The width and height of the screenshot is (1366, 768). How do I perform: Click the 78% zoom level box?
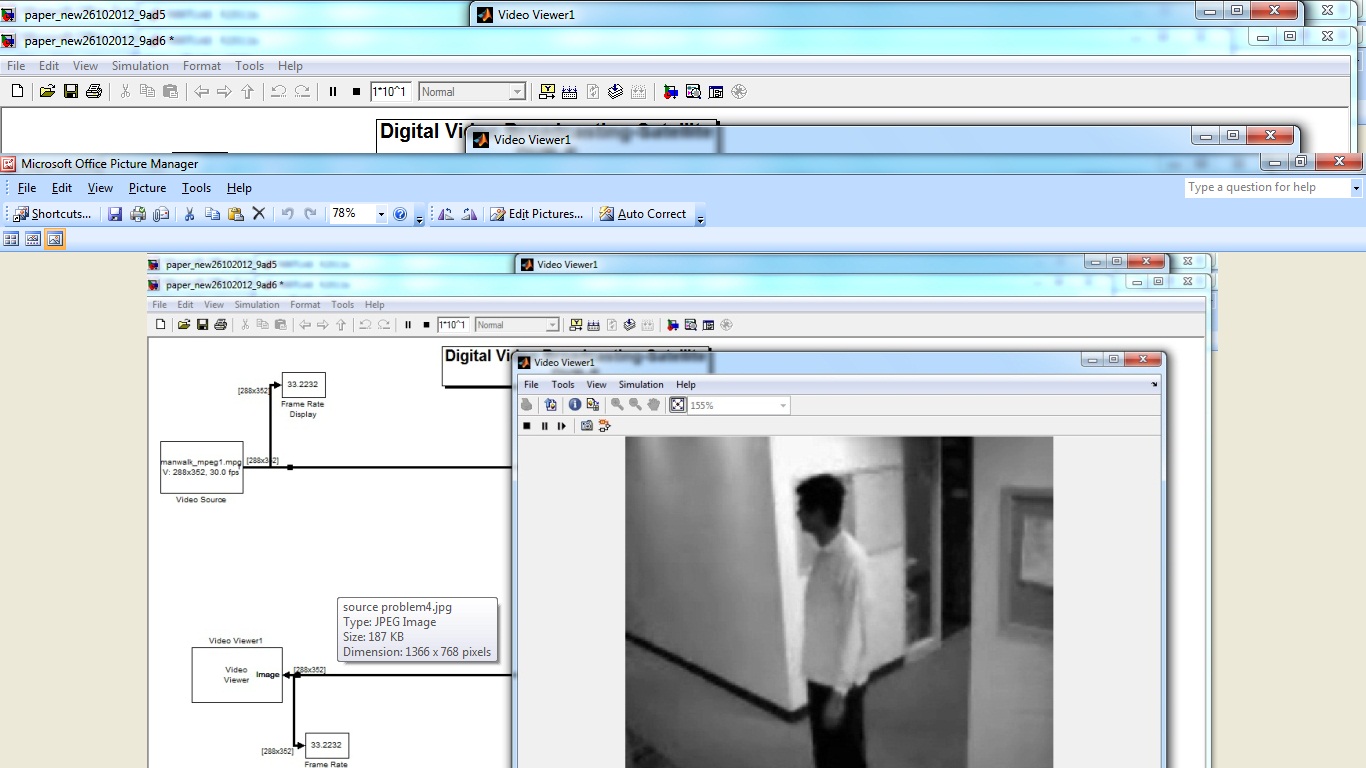[x=352, y=214]
